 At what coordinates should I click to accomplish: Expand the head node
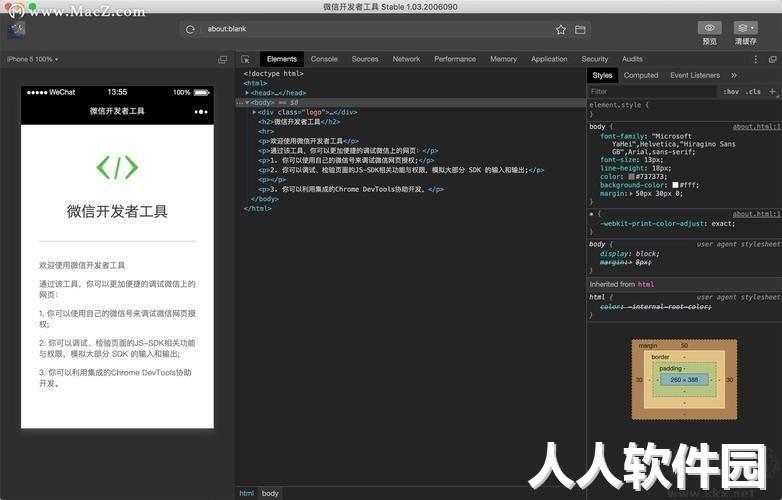click(x=247, y=93)
